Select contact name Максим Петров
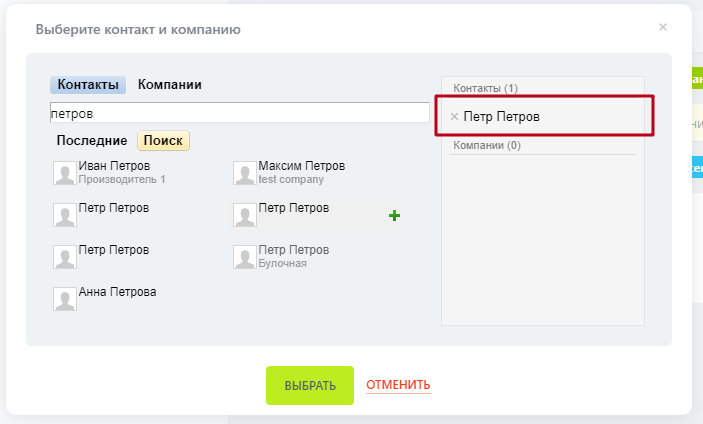The image size is (703, 424). [x=301, y=166]
